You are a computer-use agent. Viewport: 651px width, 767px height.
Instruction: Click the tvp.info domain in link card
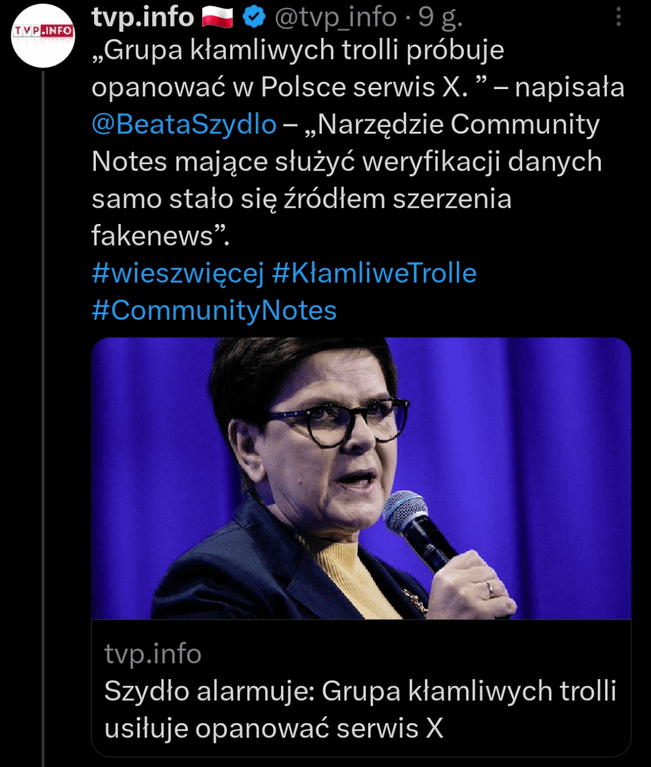tap(152, 654)
